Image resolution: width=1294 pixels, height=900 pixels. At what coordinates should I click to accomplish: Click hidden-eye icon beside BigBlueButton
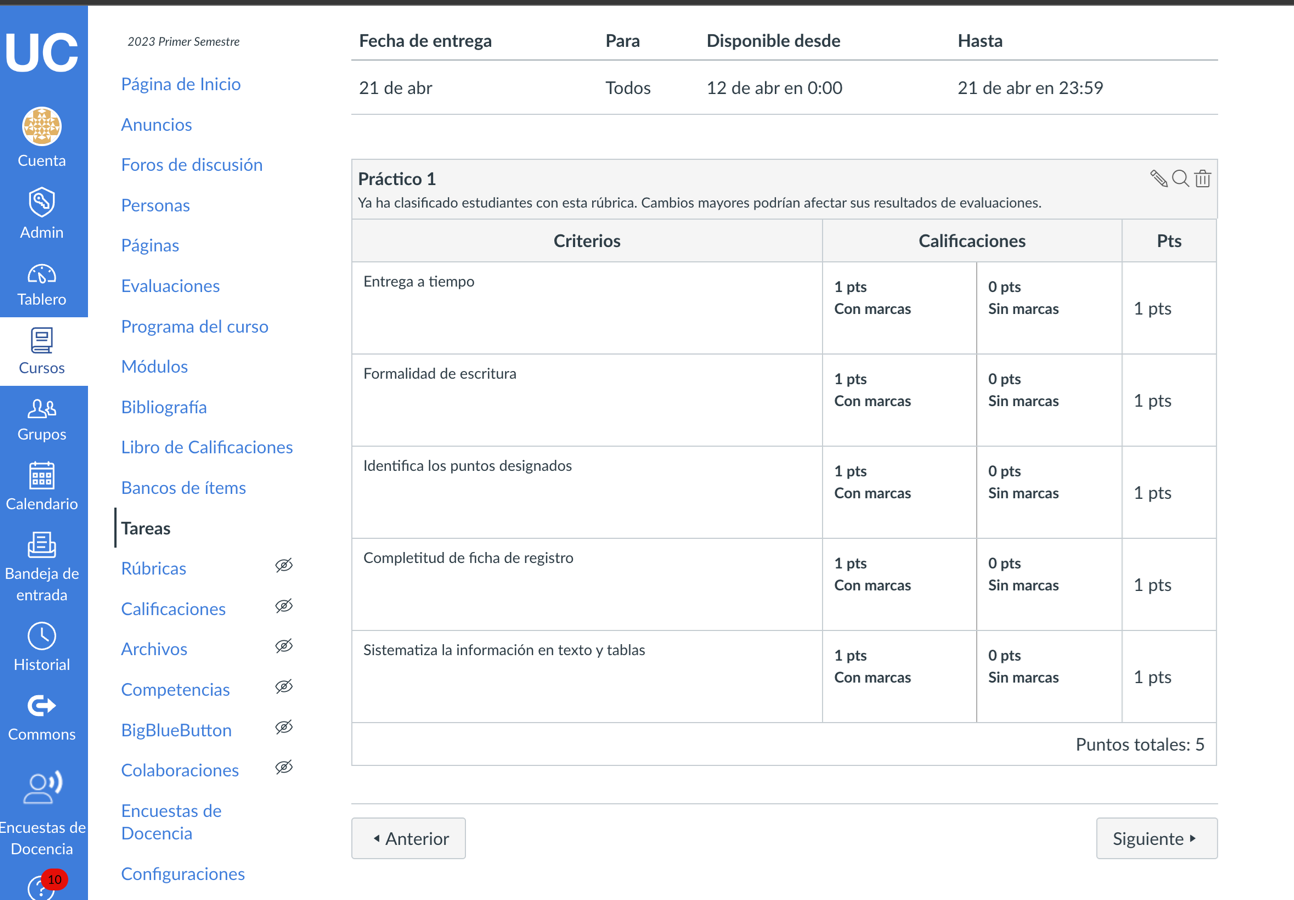284,728
